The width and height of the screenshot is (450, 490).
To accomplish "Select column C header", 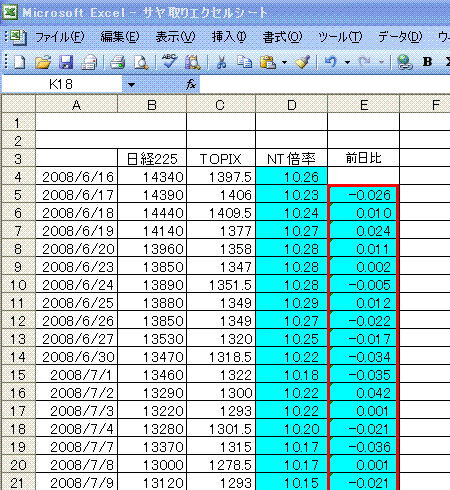I will (x=221, y=105).
